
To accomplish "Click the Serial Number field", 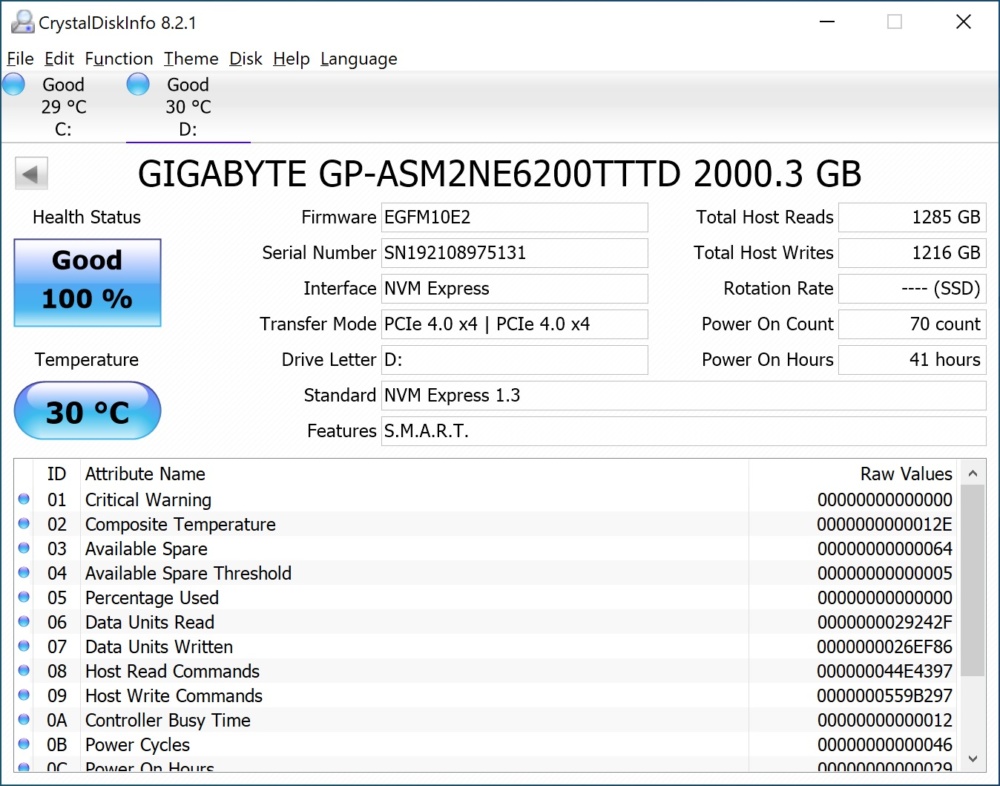I will 515,253.
